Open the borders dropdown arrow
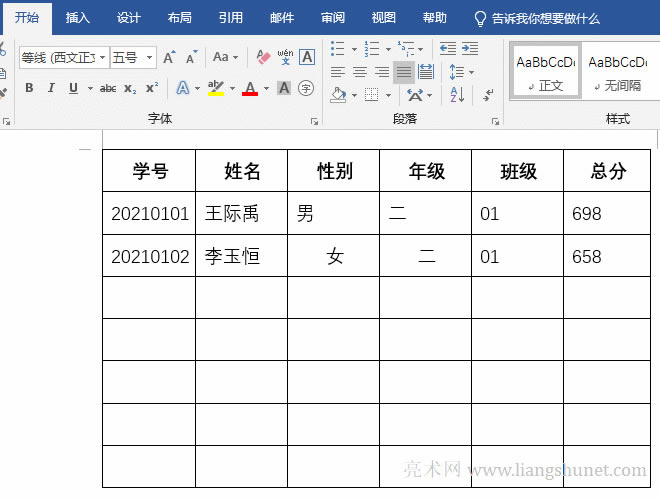The height and width of the screenshot is (500, 660). [388, 96]
